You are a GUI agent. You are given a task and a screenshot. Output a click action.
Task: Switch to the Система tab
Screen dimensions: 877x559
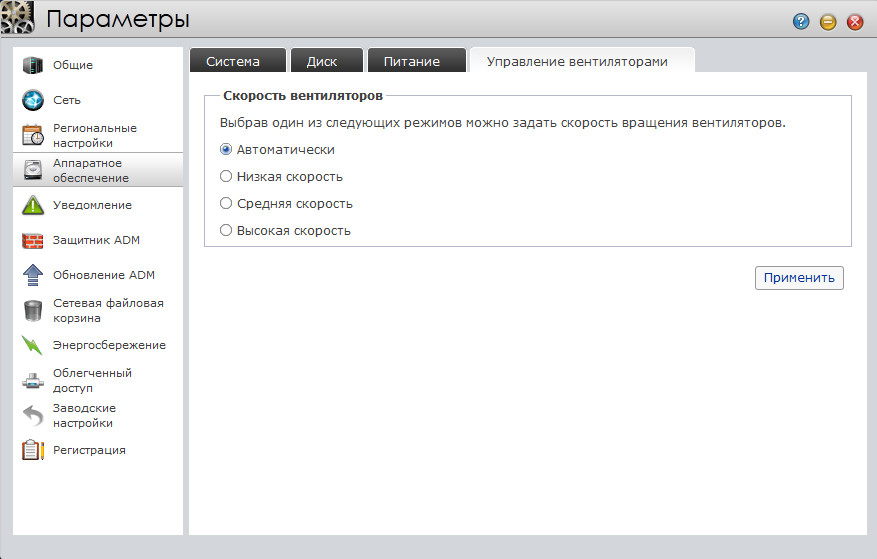[233, 61]
